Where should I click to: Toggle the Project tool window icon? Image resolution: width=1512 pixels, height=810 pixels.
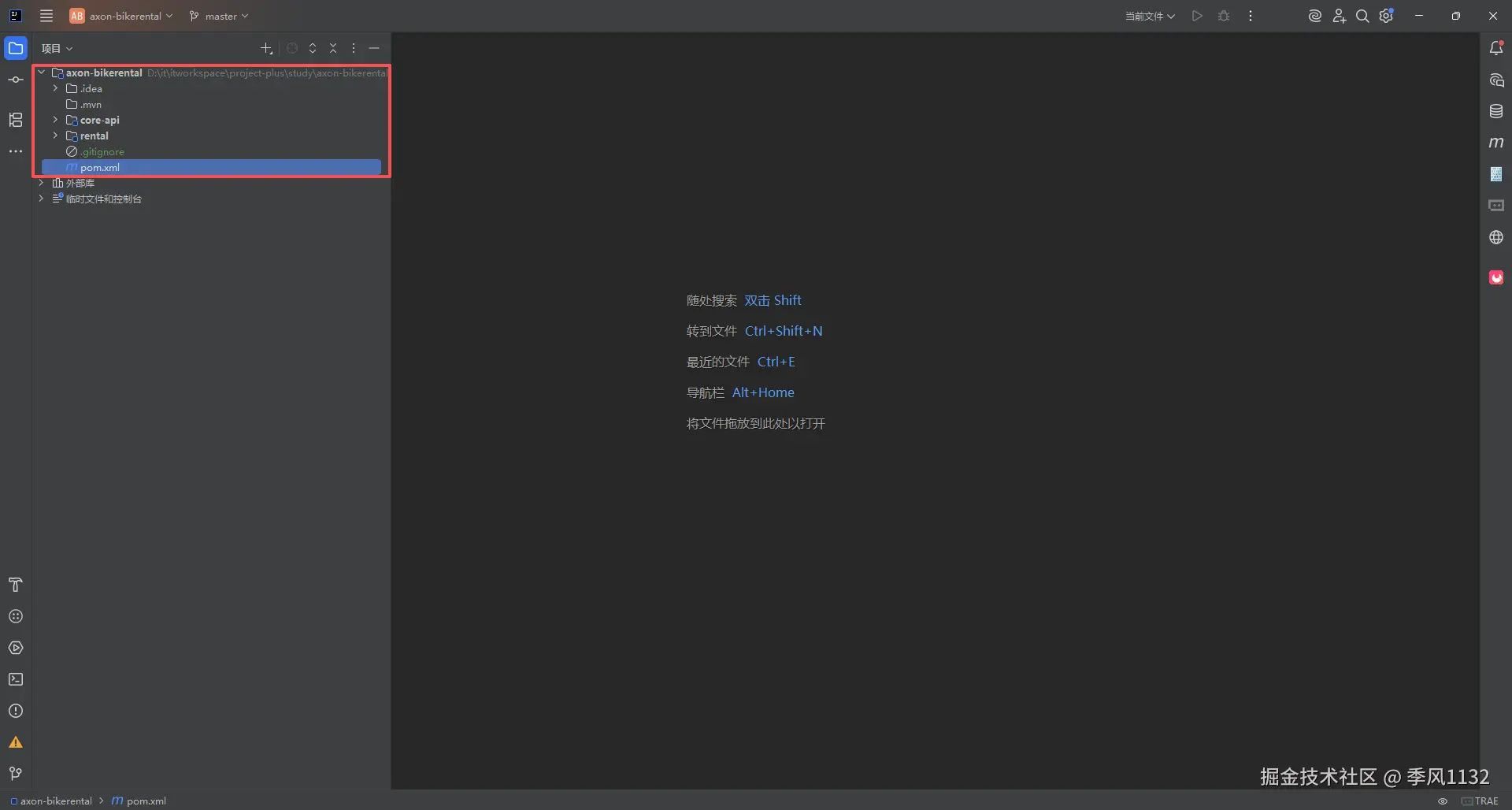(x=16, y=48)
